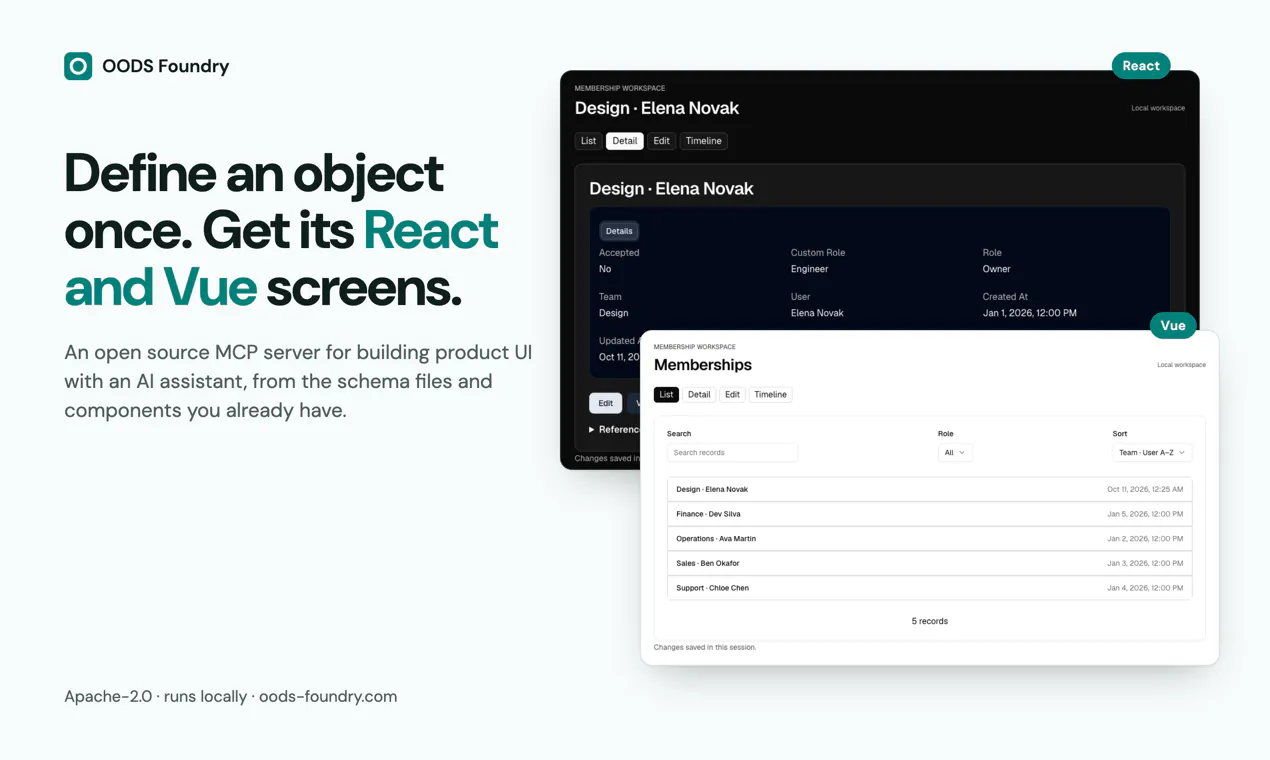Click the "Engineer" Custom Role value
1270x760 pixels.
[810, 269]
